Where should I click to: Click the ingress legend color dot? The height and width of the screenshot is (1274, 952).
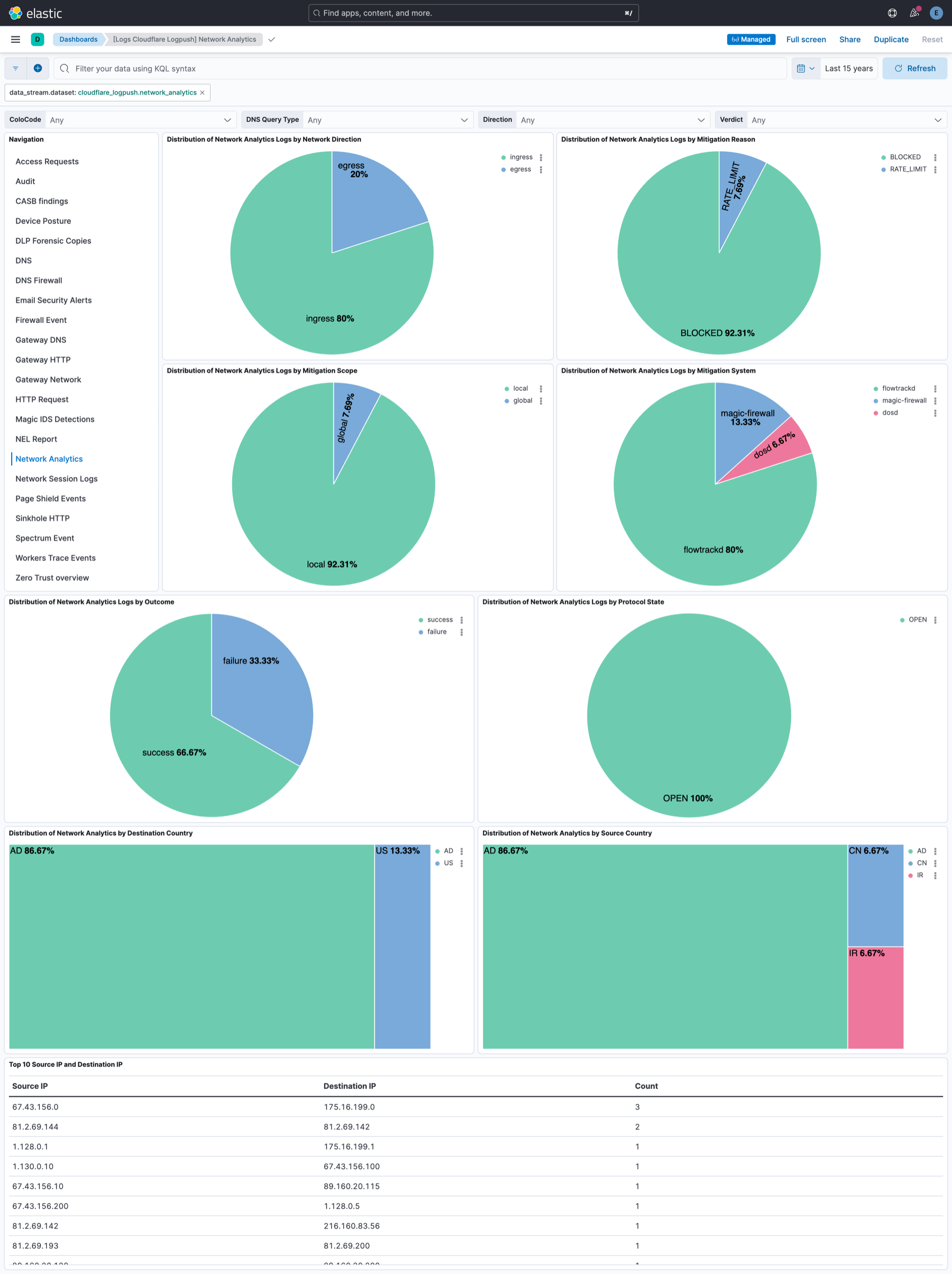point(504,157)
